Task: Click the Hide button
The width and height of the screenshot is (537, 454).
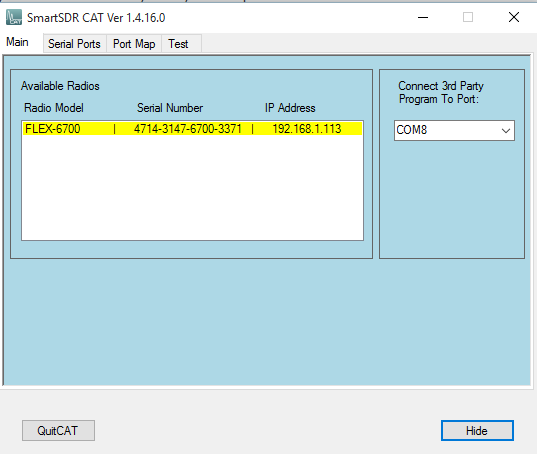Action: pos(477,431)
